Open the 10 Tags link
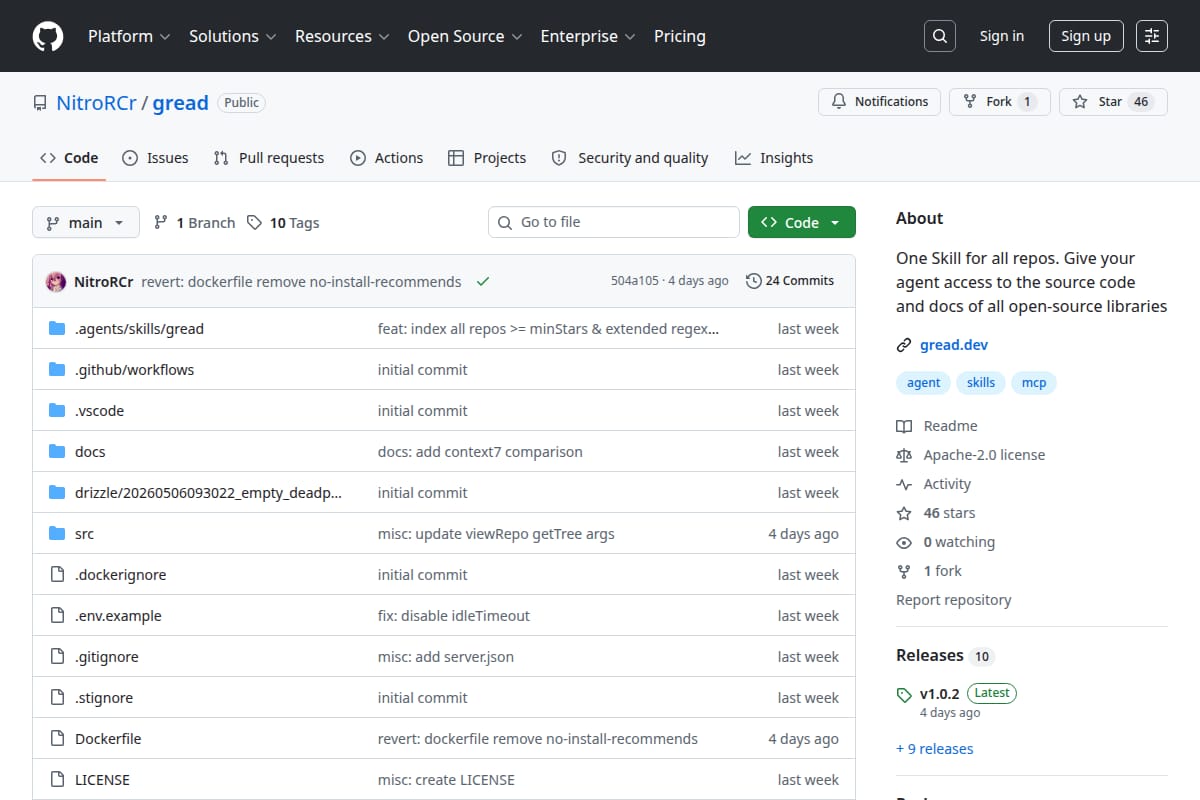Image resolution: width=1200 pixels, height=800 pixels. click(x=283, y=222)
